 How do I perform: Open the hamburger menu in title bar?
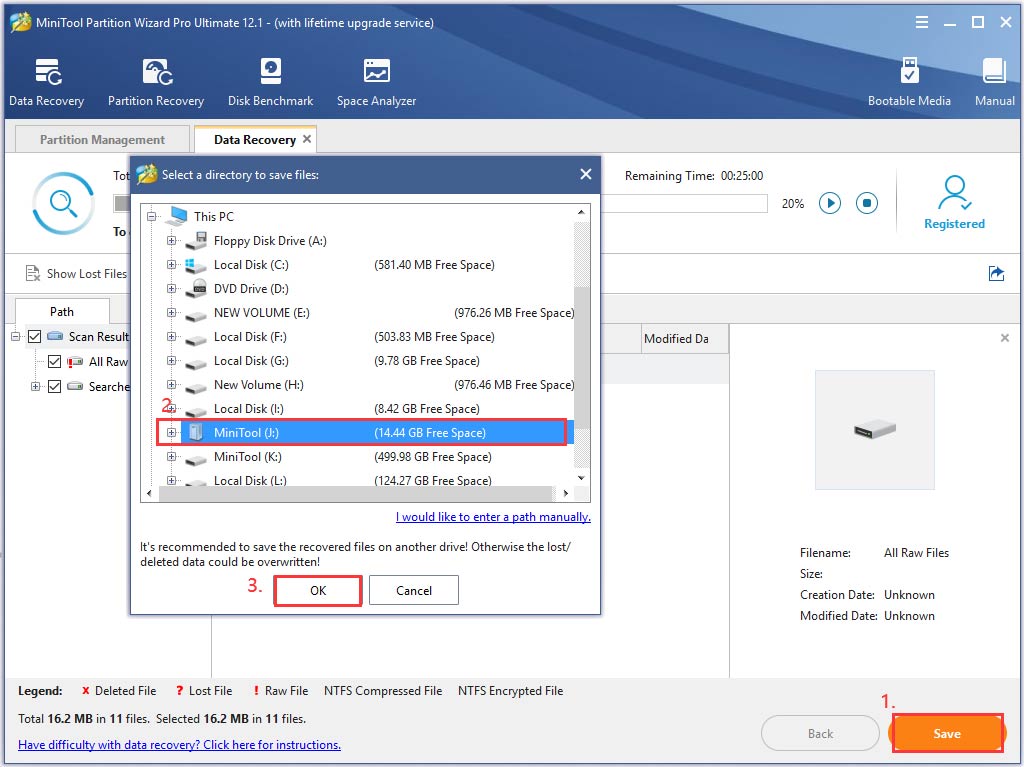point(921,22)
